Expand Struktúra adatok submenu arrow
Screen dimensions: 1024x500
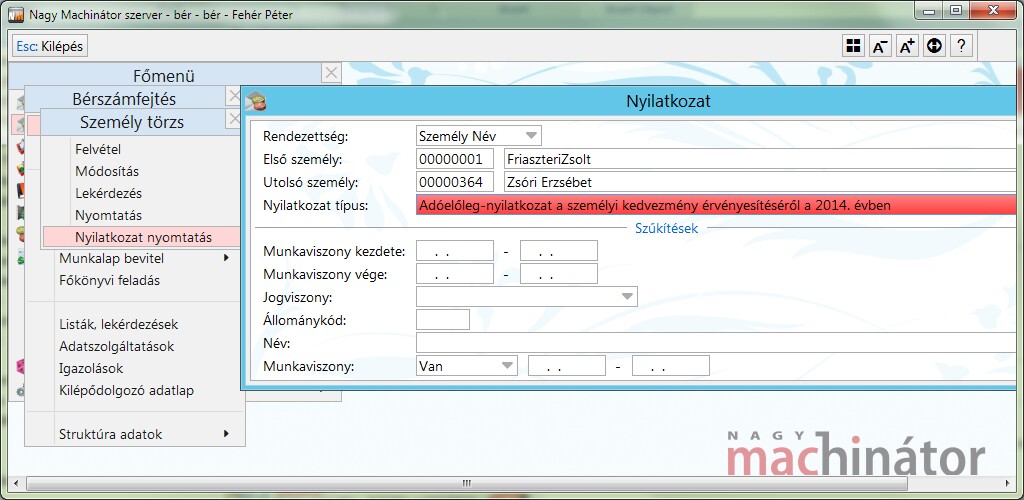(x=227, y=433)
